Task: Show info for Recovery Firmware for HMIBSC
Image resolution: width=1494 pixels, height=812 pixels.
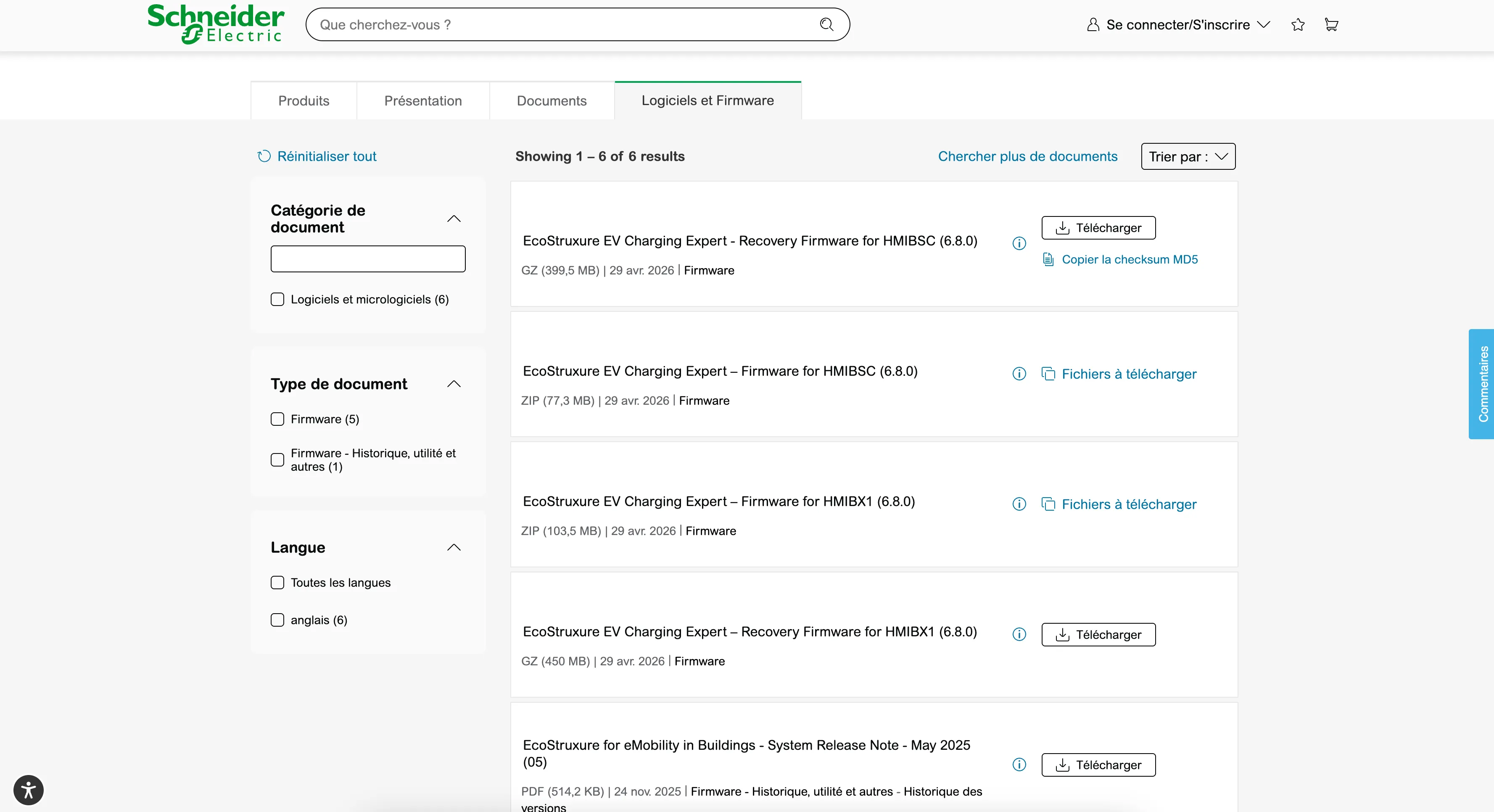Action: pos(1019,243)
